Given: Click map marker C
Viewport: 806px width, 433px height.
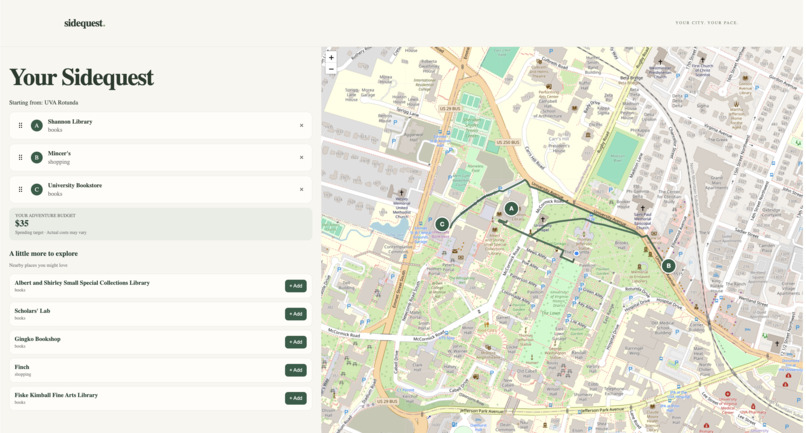Looking at the screenshot, I should [x=442, y=224].
